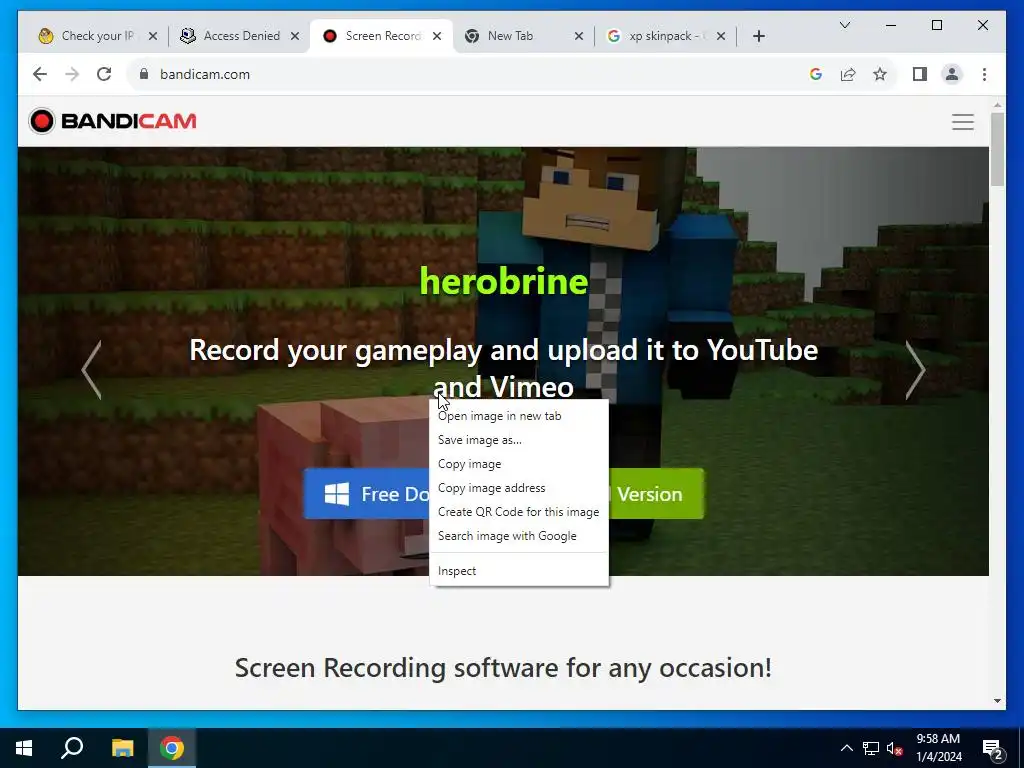The image size is (1024, 768).
Task: Choose Save image as...
Action: 519,440
